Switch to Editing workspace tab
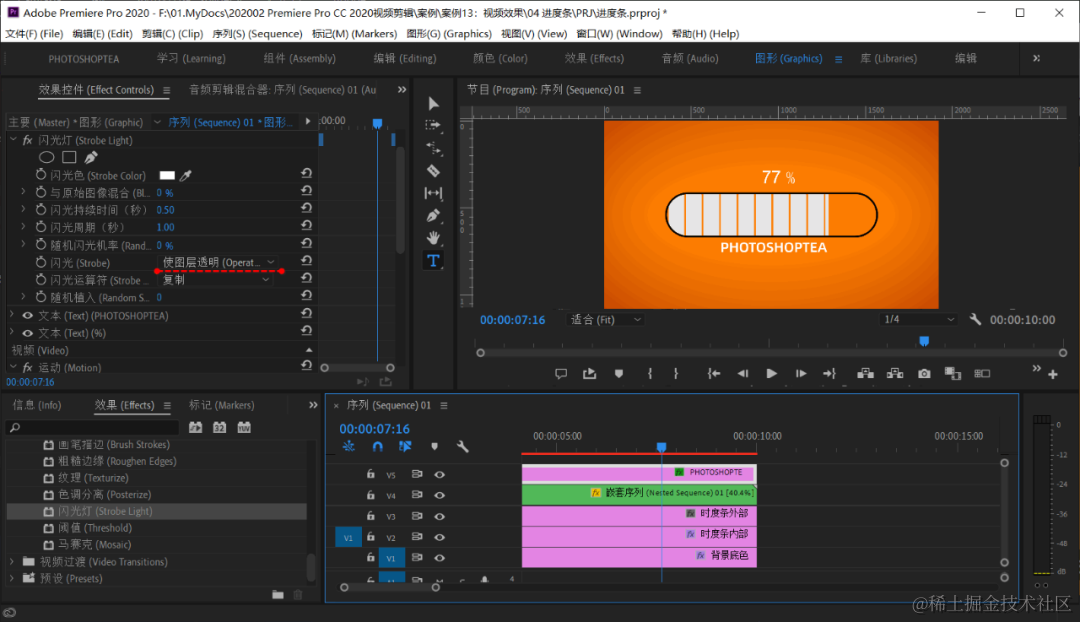This screenshot has width=1080, height=622. click(405, 59)
